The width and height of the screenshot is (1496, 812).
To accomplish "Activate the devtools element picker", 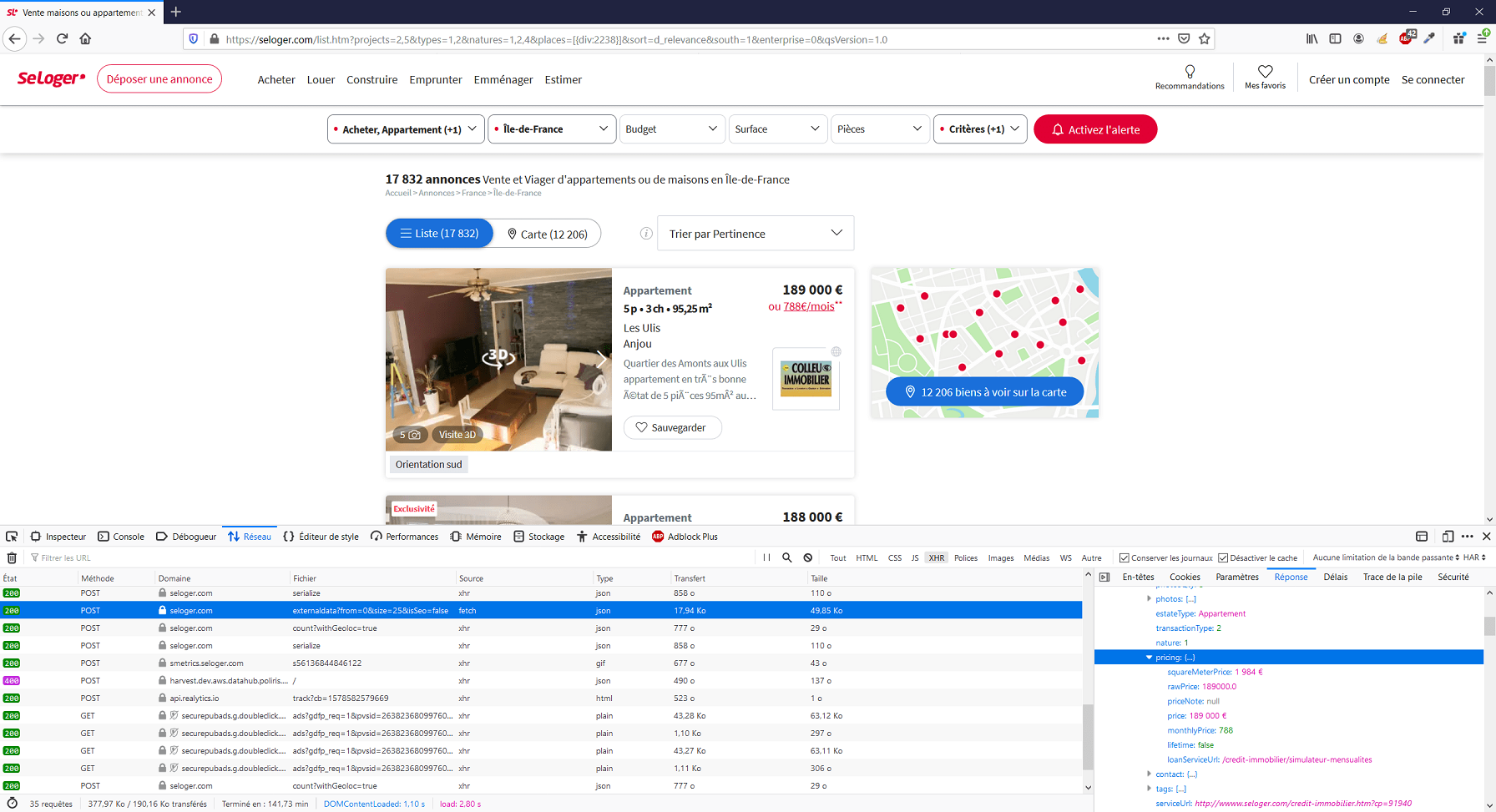I will (x=12, y=537).
